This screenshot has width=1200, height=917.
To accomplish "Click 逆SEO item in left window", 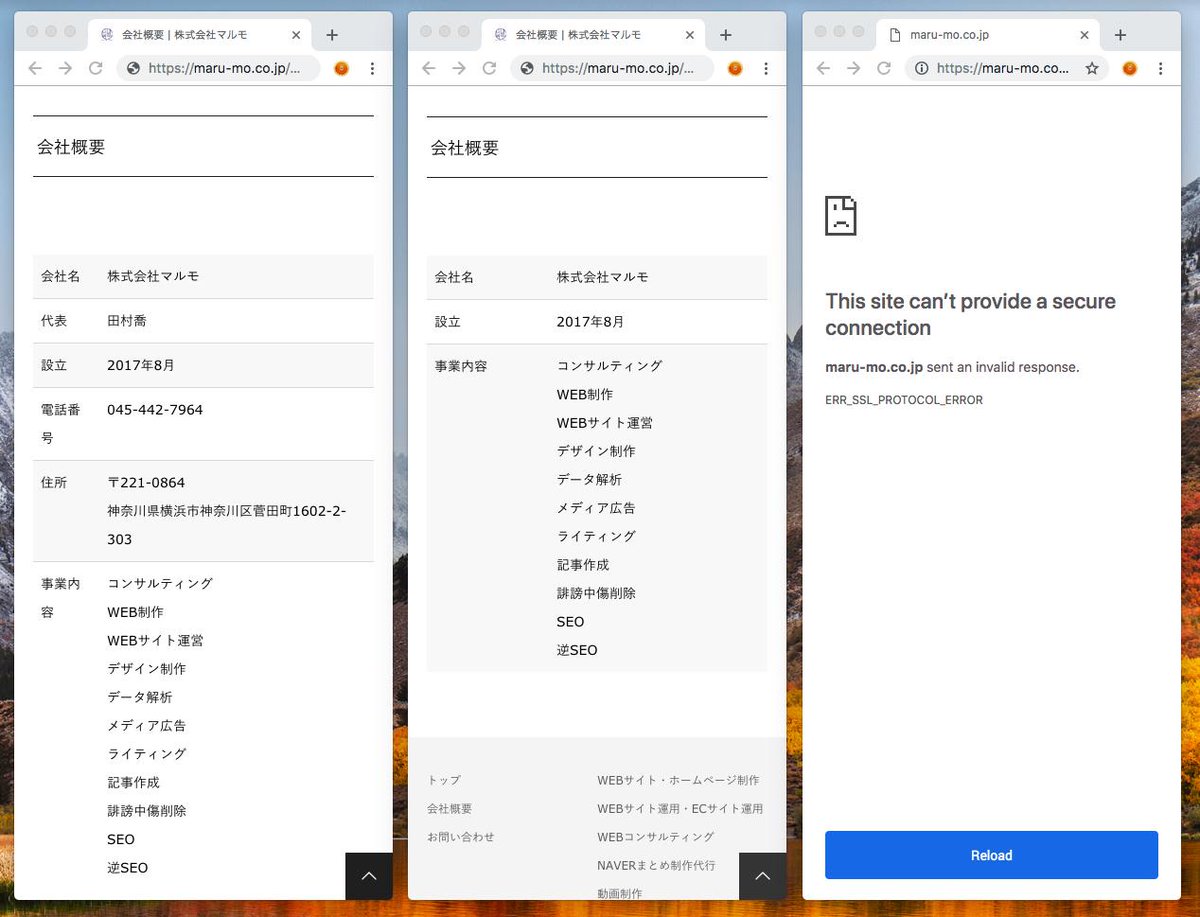I will (x=127, y=868).
